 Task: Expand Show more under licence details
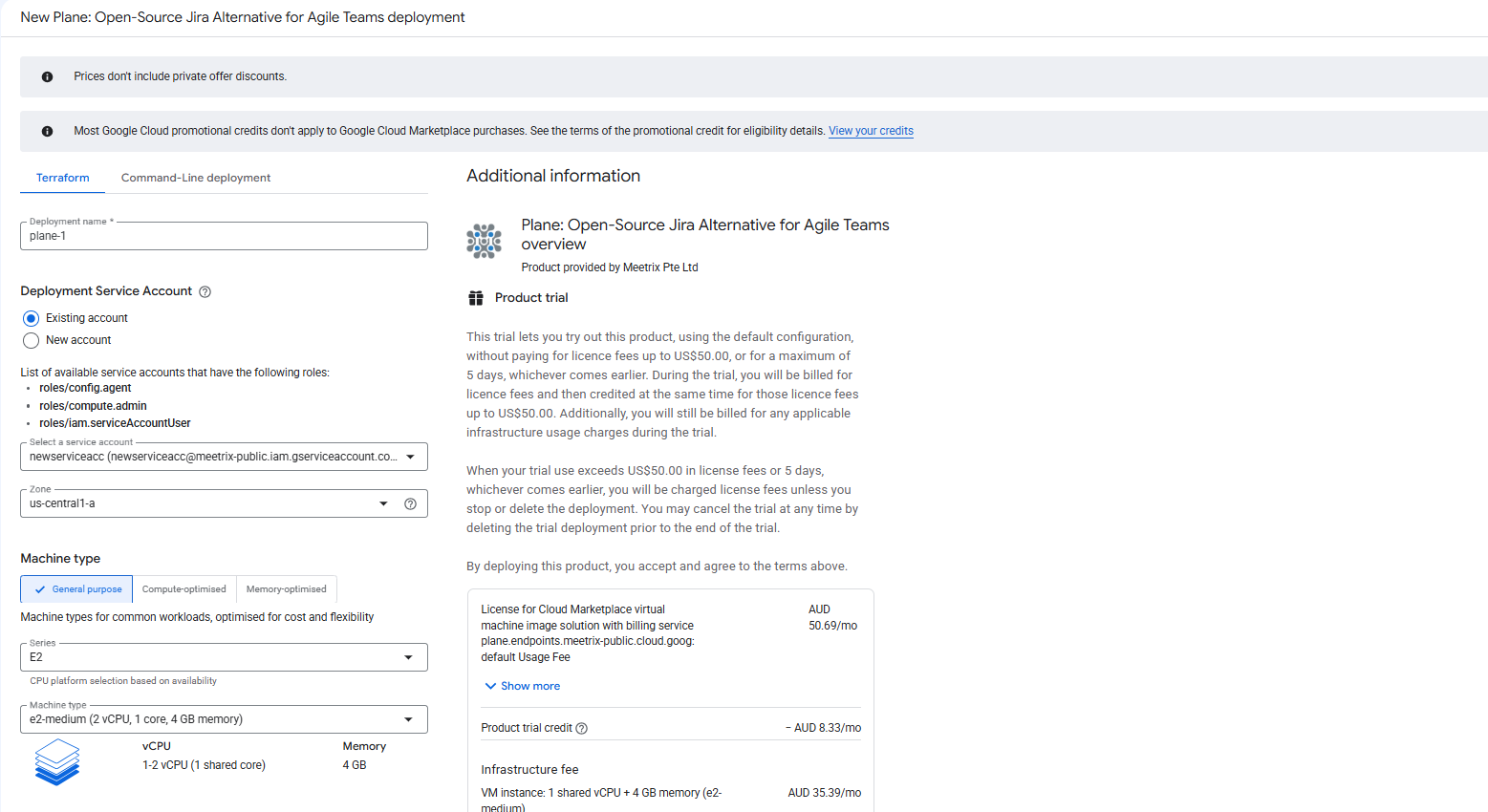coord(522,686)
